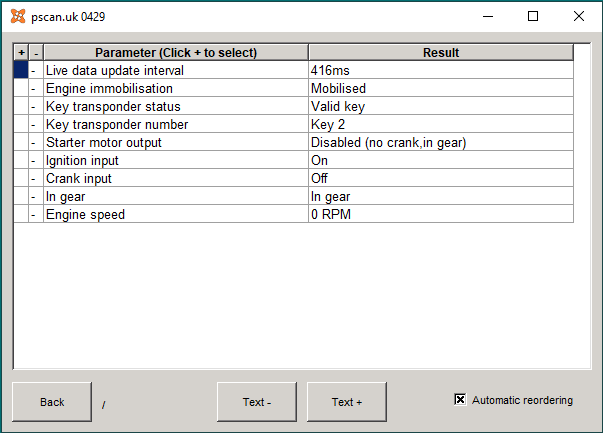Select the In gear parameter row
The width and height of the screenshot is (603, 433).
293,197
